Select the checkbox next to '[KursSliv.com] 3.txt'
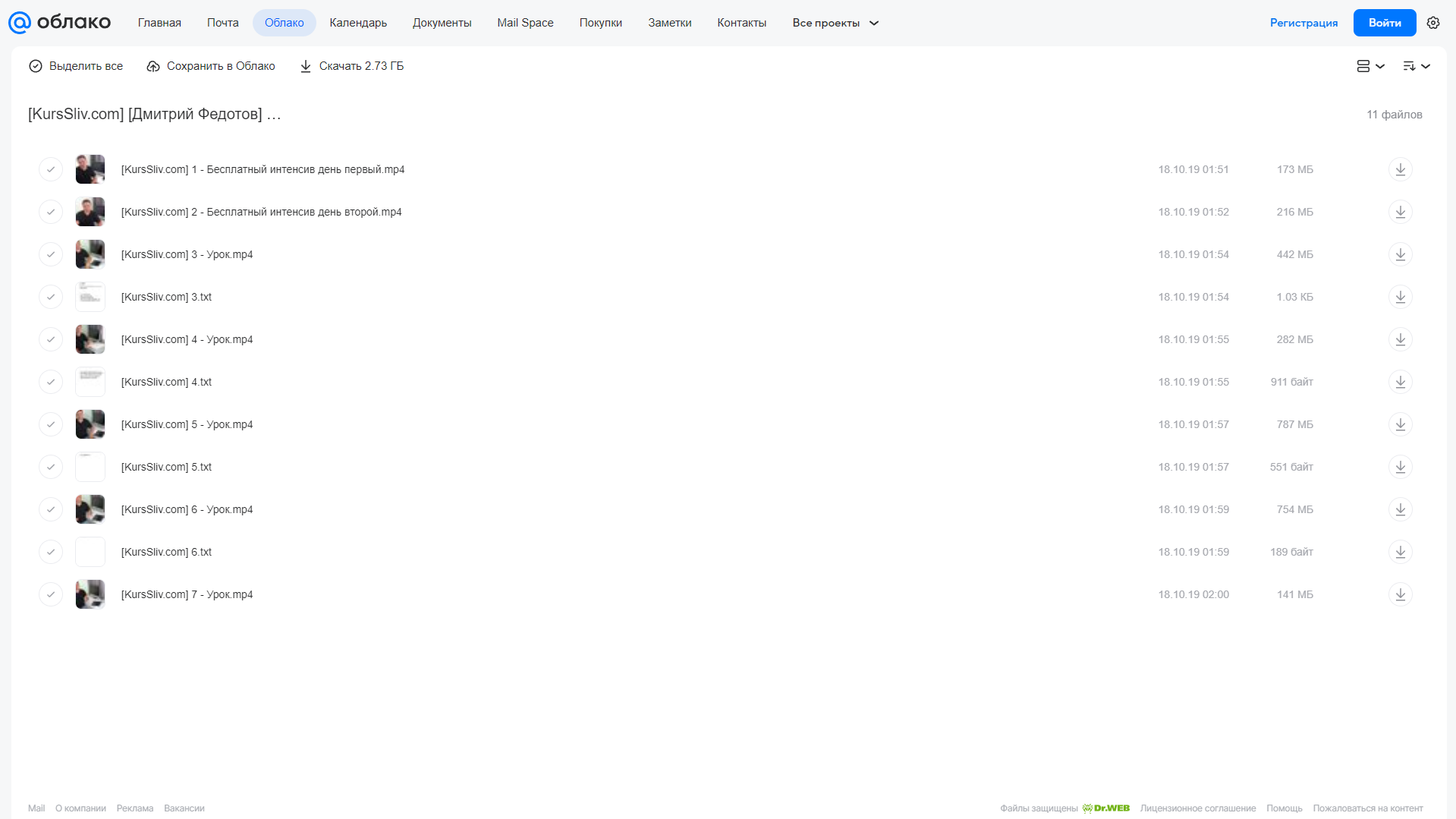Viewport: 1456px width, 819px height. pos(51,297)
